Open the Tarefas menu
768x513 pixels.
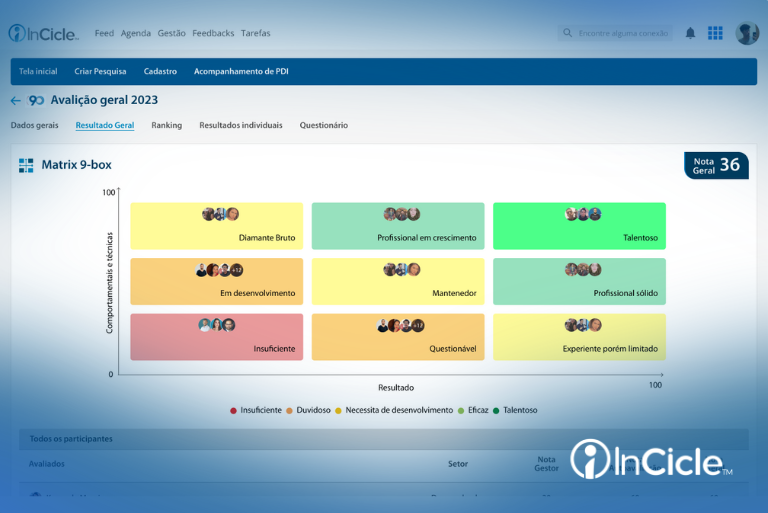(256, 33)
